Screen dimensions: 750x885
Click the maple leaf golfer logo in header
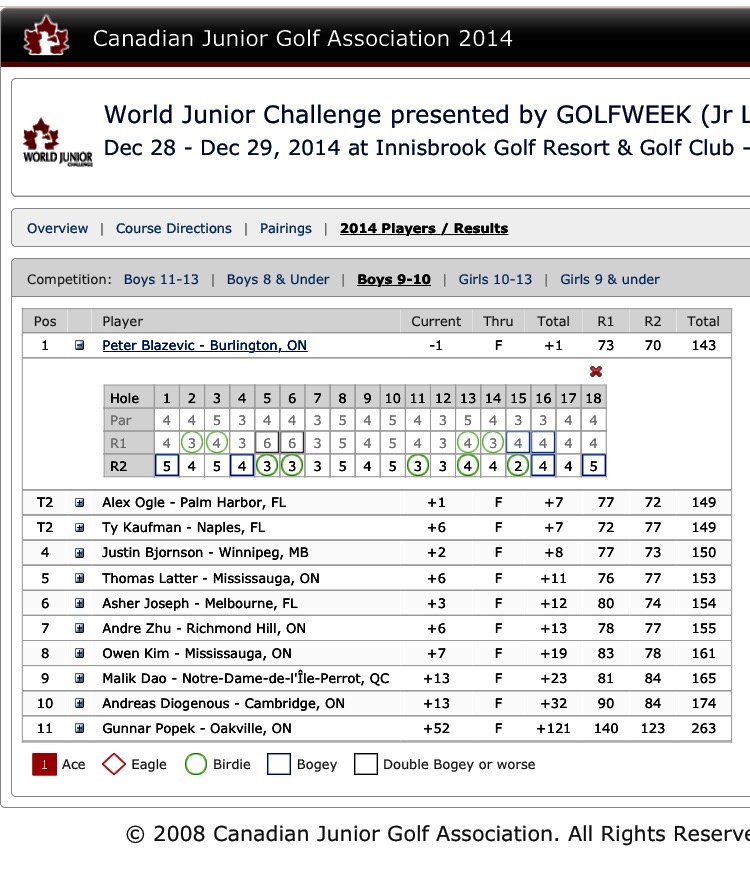click(x=42, y=37)
